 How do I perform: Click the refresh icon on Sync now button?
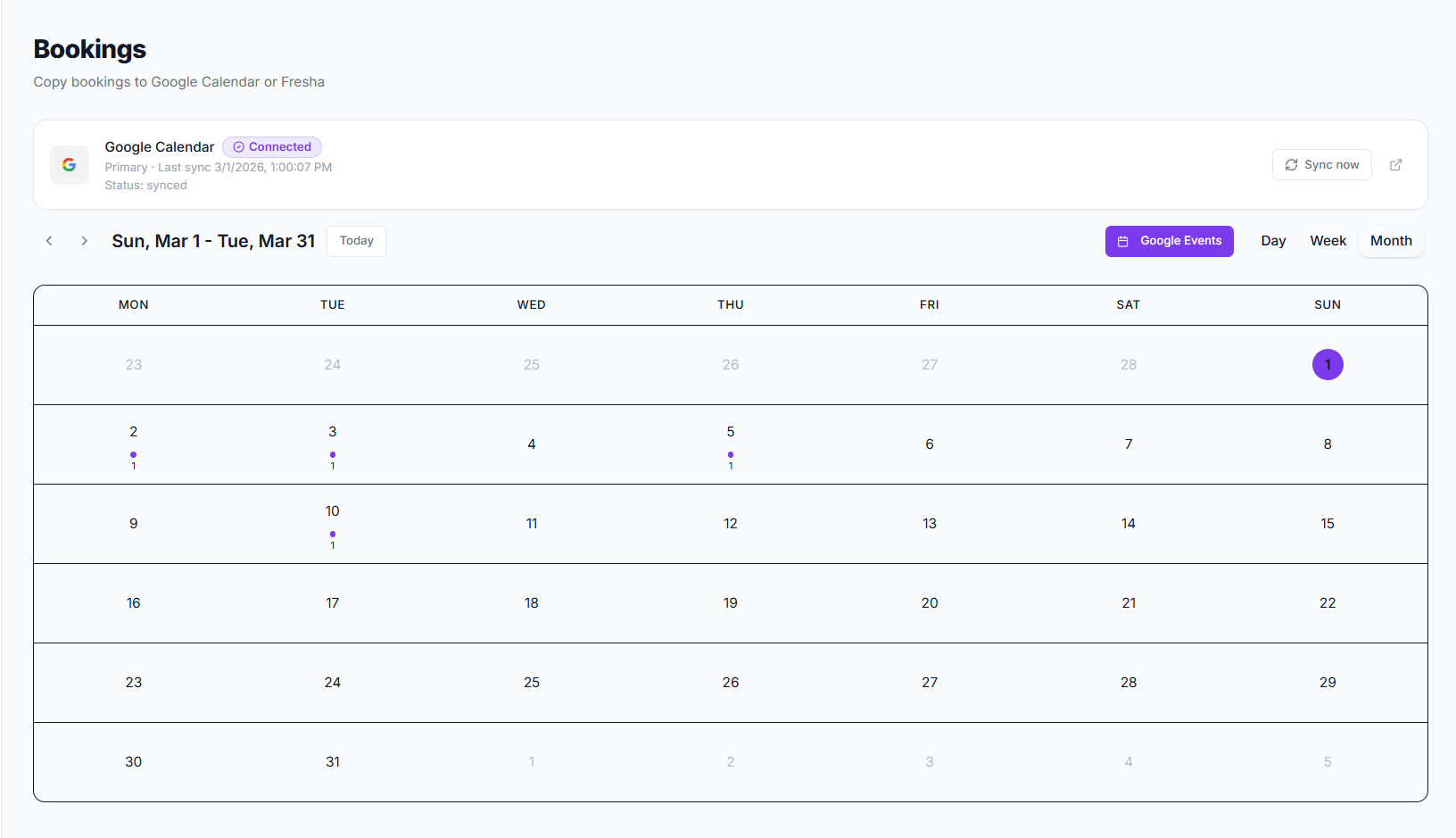coord(1291,164)
